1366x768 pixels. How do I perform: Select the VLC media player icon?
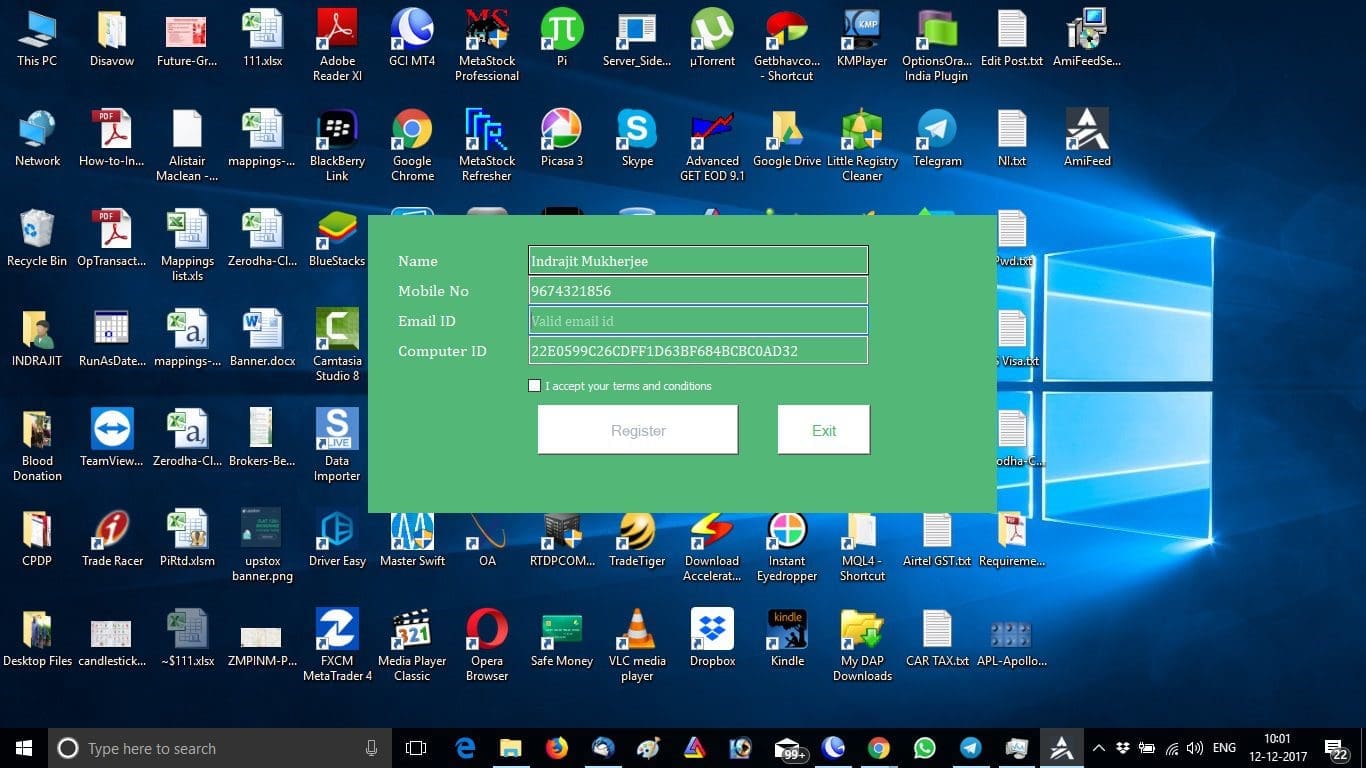coord(637,645)
